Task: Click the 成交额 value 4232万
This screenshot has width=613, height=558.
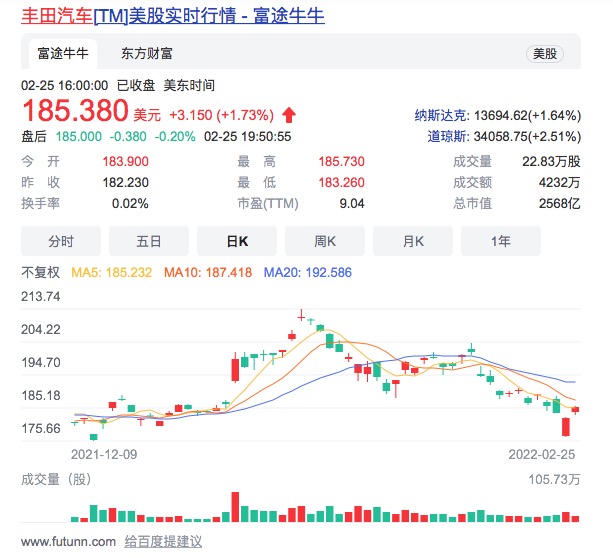Action: tap(559, 183)
